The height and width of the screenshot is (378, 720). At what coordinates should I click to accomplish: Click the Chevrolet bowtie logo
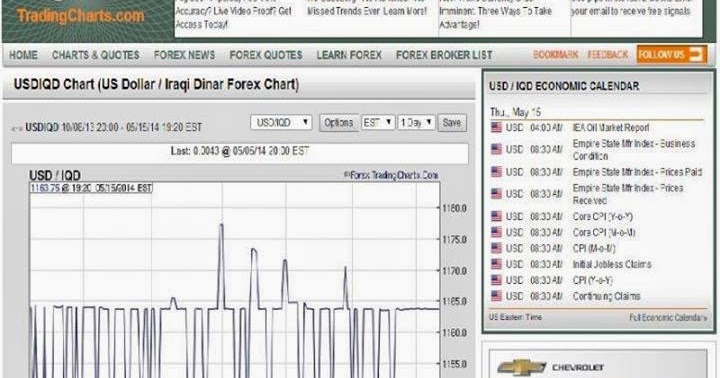click(522, 367)
